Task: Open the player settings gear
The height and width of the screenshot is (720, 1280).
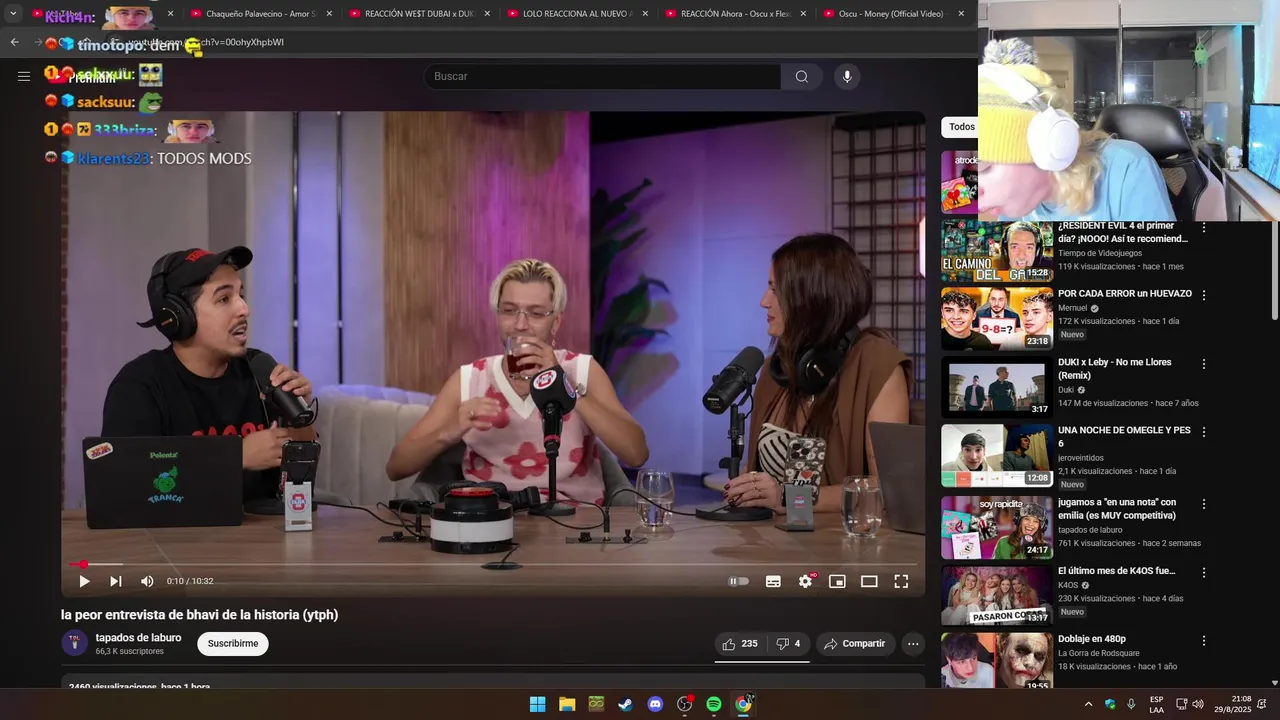Action: 805,581
